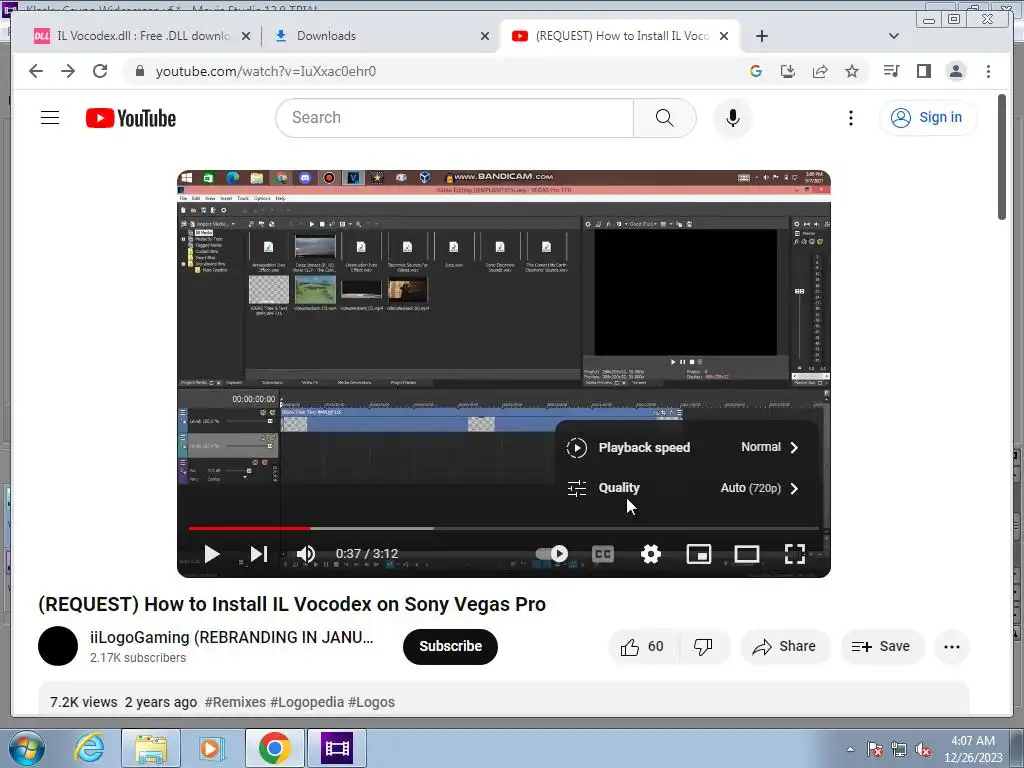Enable miniplayer mode
This screenshot has height=768, width=1024.
(699, 554)
